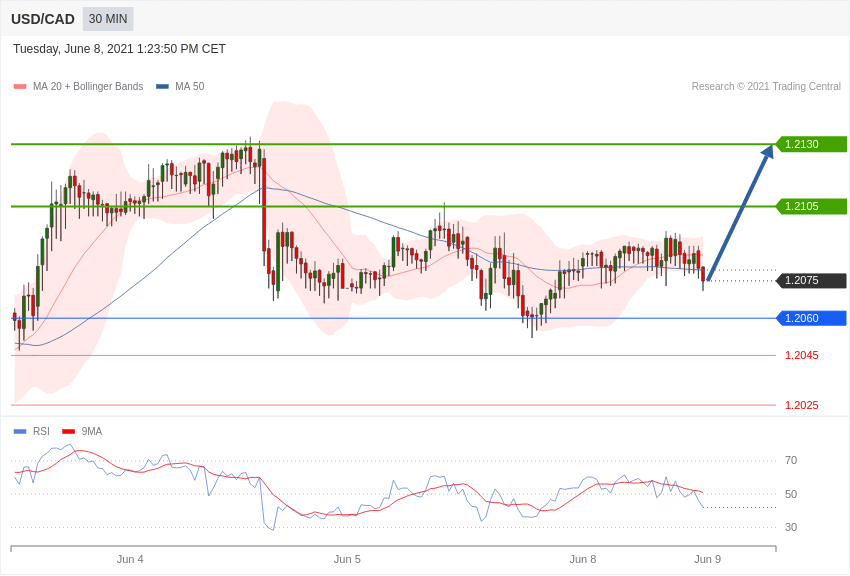The image size is (850, 576).
Task: Click the RSI 70 level label
Action: (791, 461)
